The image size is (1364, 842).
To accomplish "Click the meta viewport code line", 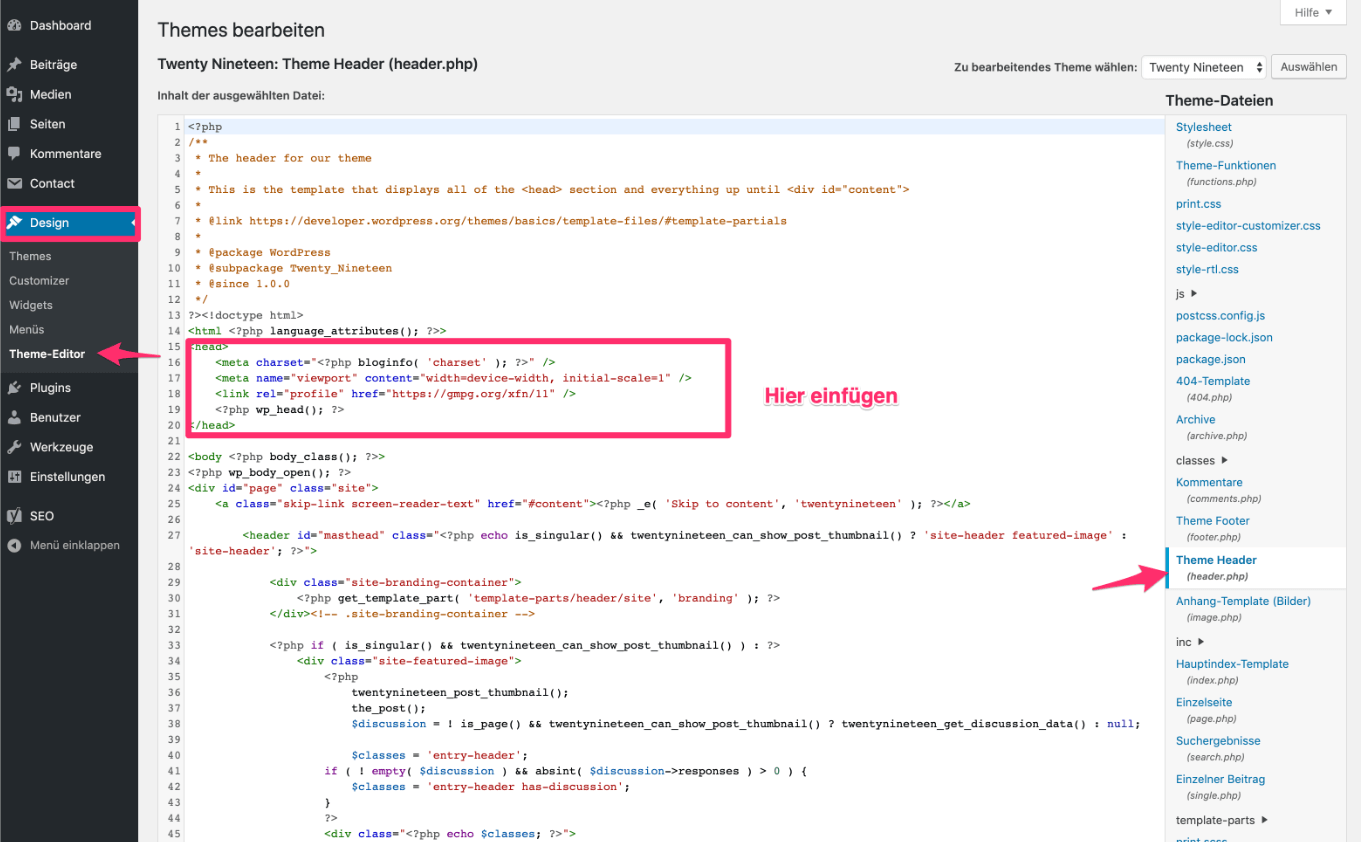I will coord(453,379).
